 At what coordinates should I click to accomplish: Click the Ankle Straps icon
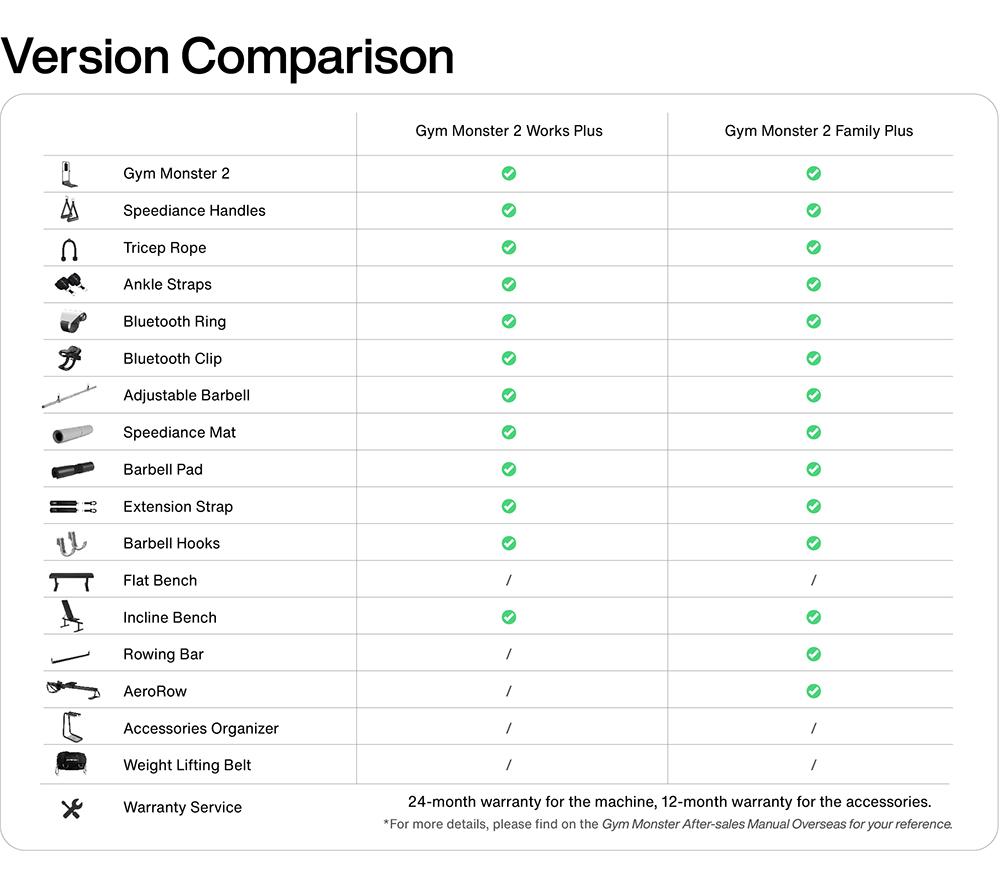tap(70, 284)
